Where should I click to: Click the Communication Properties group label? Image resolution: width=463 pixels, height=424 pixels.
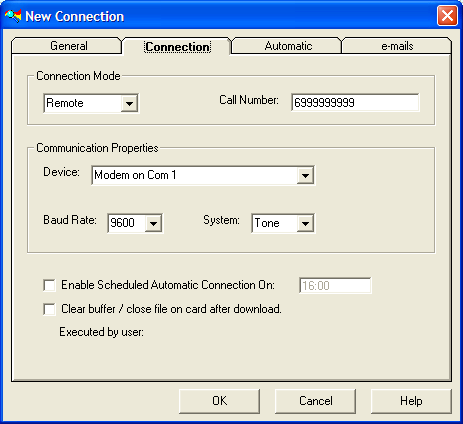(x=97, y=148)
